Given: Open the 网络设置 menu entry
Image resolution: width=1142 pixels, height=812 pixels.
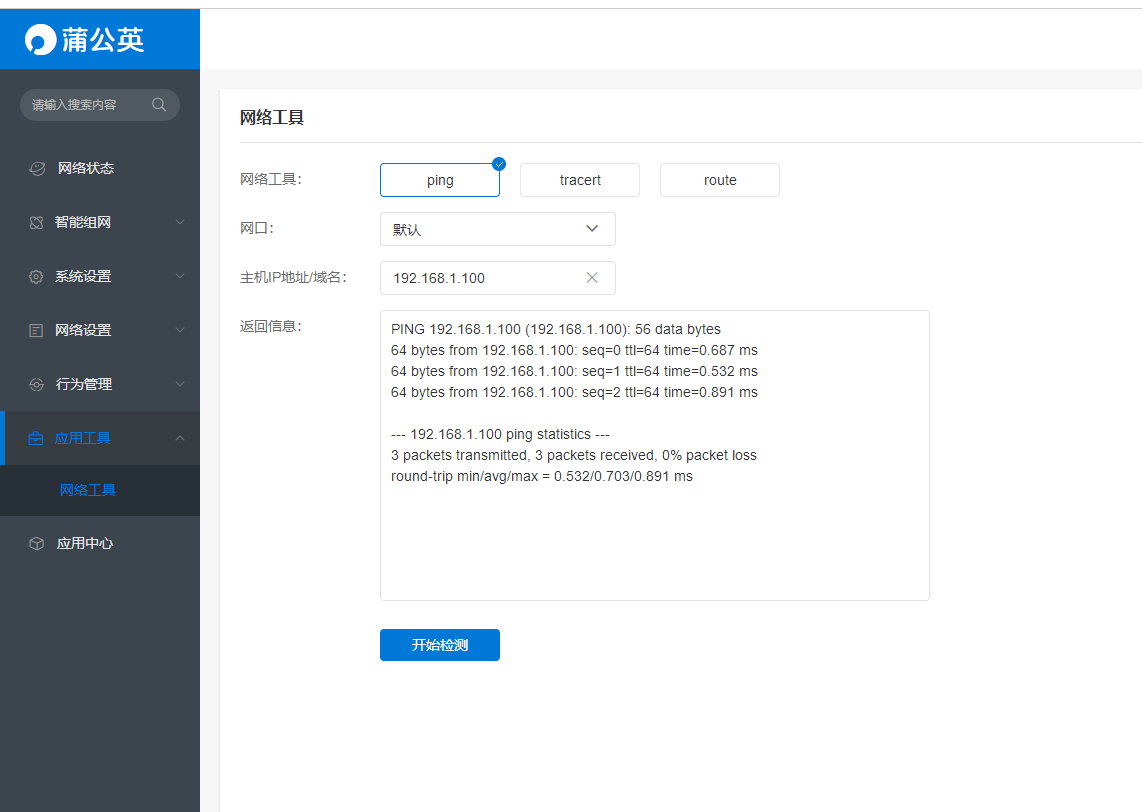Looking at the screenshot, I should (100, 330).
